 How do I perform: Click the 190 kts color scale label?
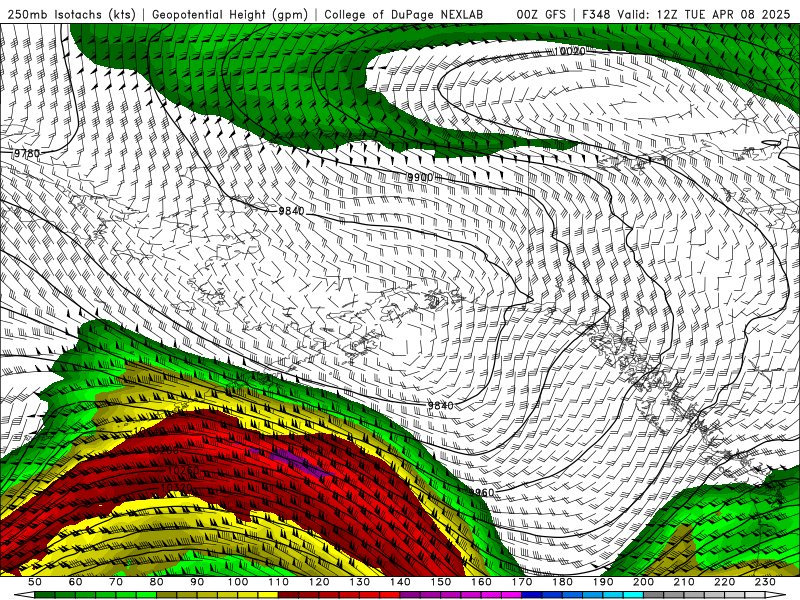pyautogui.click(x=603, y=582)
